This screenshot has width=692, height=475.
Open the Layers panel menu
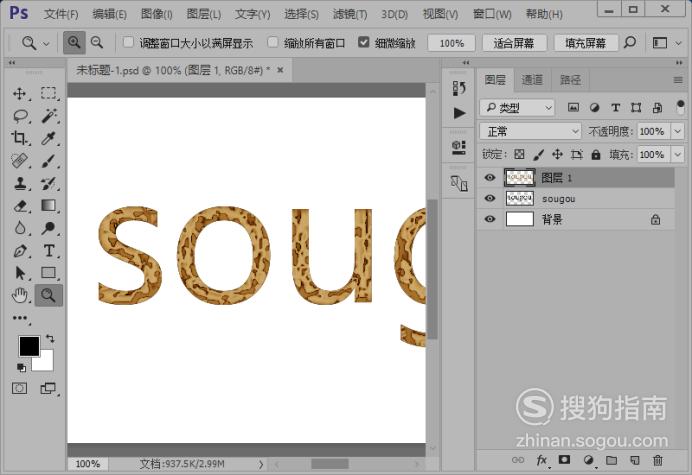coord(678,80)
